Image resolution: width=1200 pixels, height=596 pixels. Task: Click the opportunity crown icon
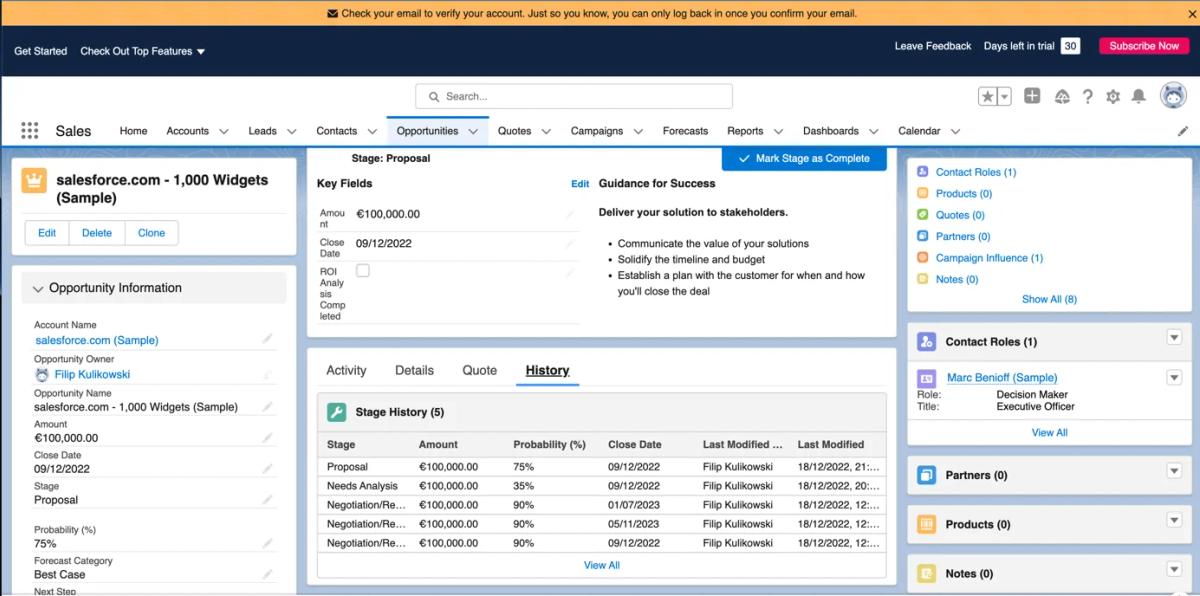[x=34, y=181]
